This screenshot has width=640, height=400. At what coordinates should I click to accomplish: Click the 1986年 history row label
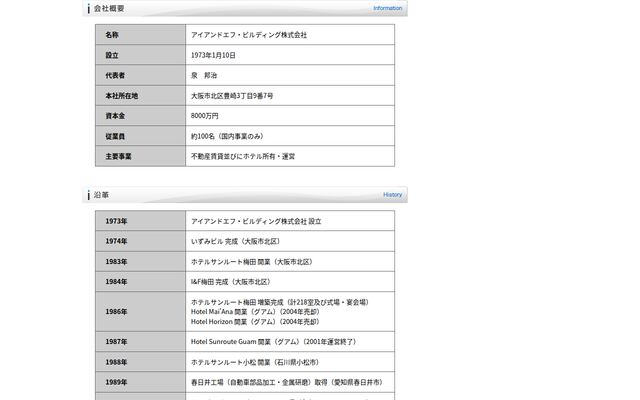[116, 312]
